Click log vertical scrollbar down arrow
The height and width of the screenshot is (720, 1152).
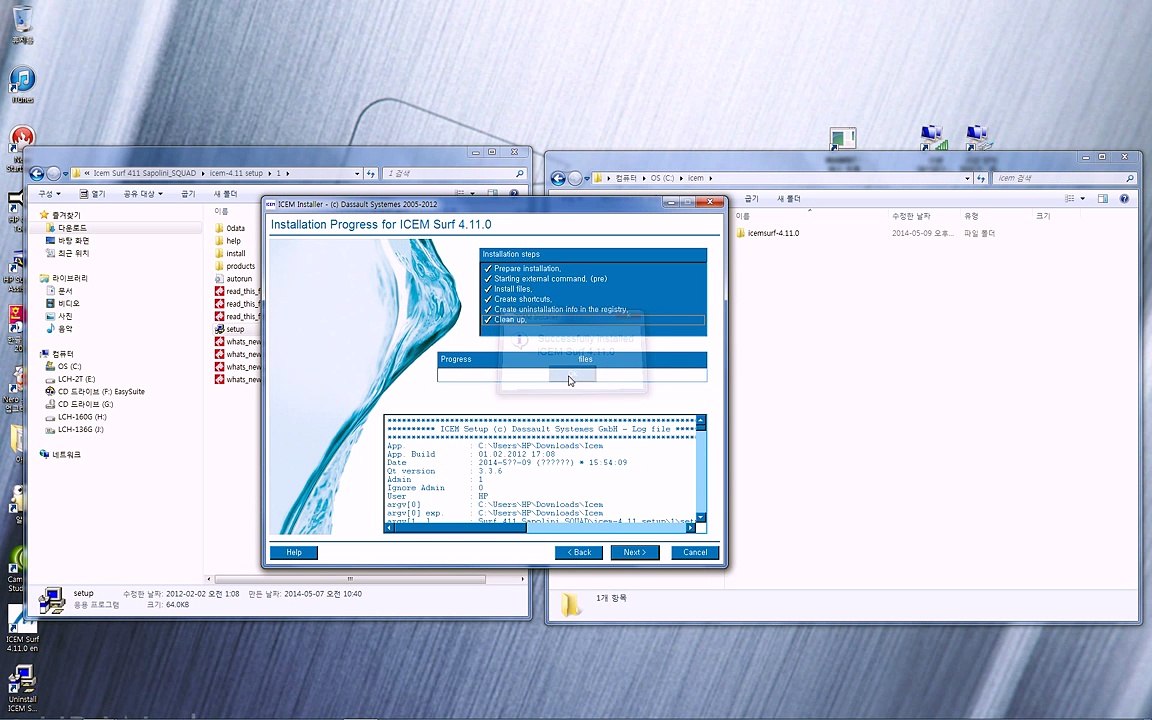pos(701,517)
